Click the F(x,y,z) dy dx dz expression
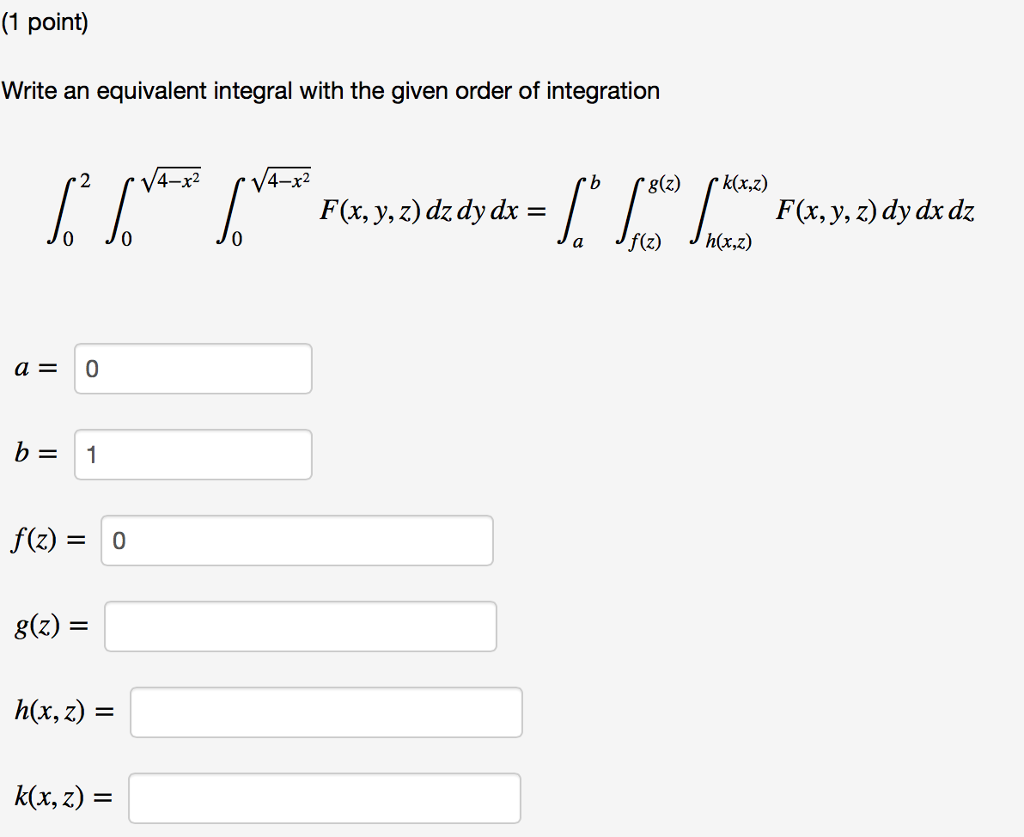The image size is (1024, 837). point(875,212)
